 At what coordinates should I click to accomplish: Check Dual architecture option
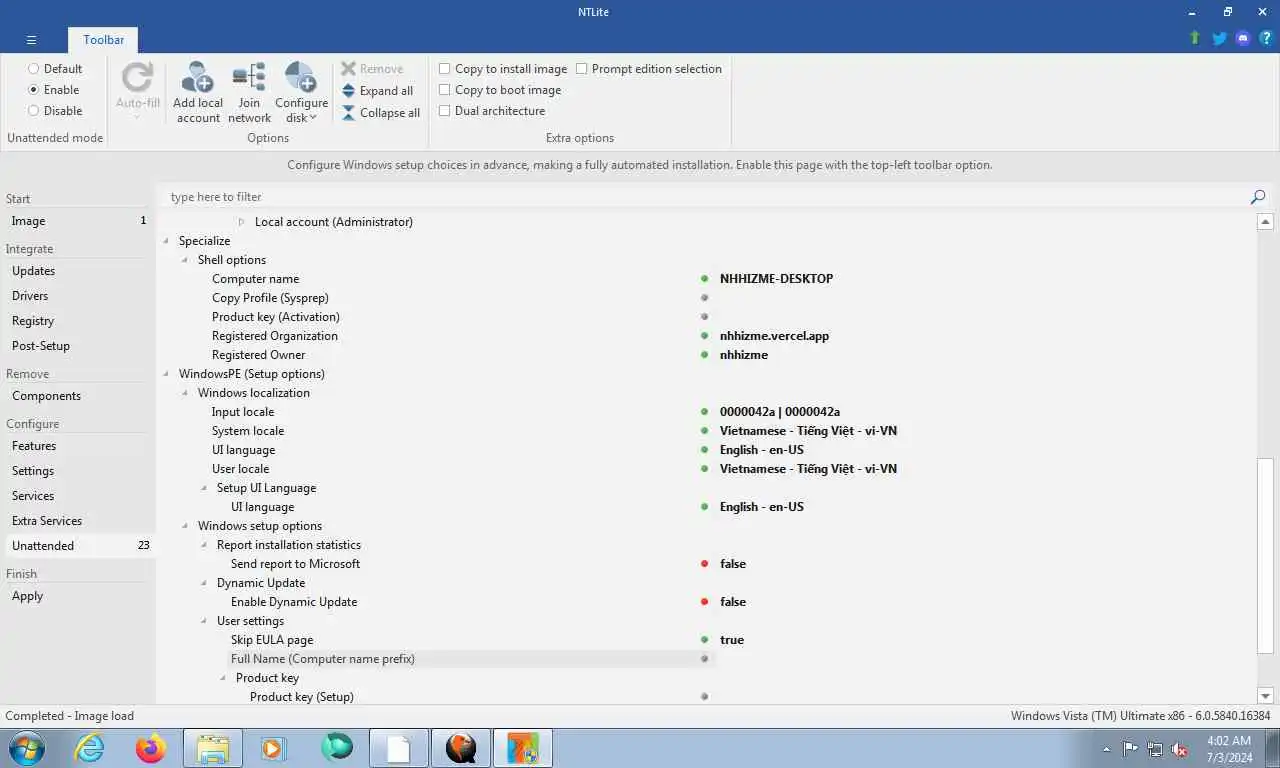point(445,111)
